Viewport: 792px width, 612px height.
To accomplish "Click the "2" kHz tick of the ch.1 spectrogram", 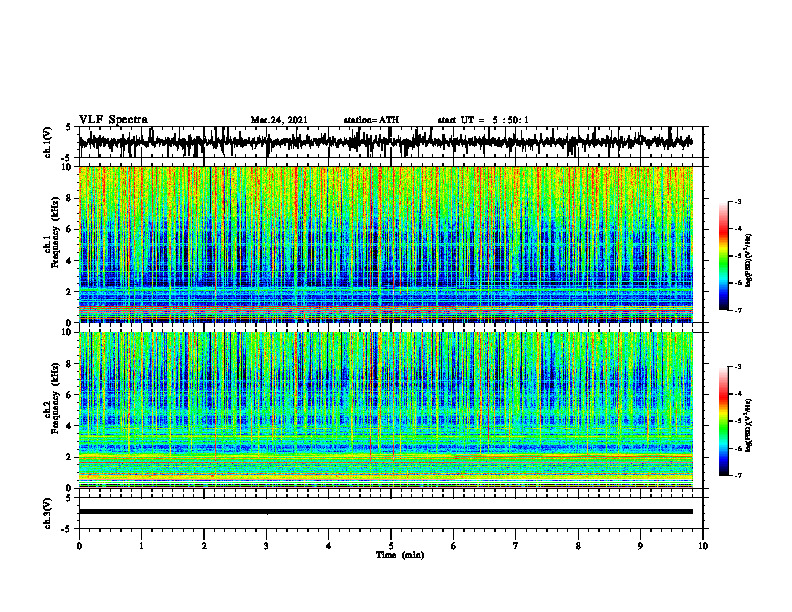I will (x=70, y=291).
